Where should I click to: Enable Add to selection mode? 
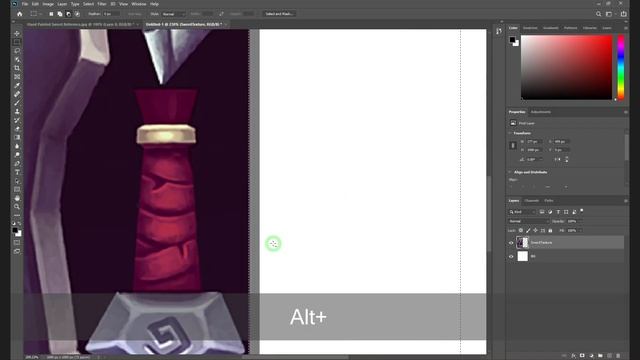[x=60, y=14]
